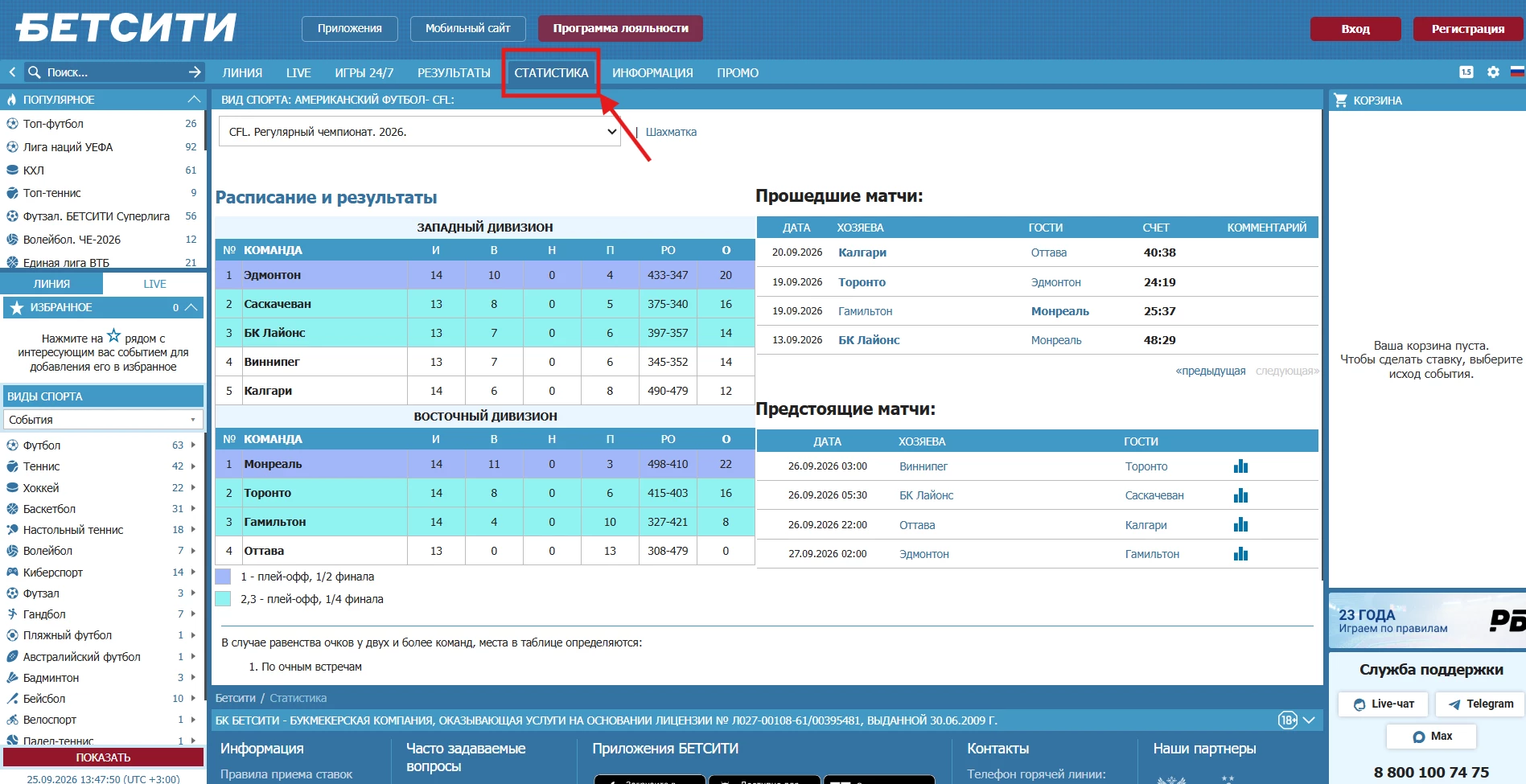Screen dimensions: 1526x784
Task: Open the Live-чат support button
Action: coord(1383,704)
